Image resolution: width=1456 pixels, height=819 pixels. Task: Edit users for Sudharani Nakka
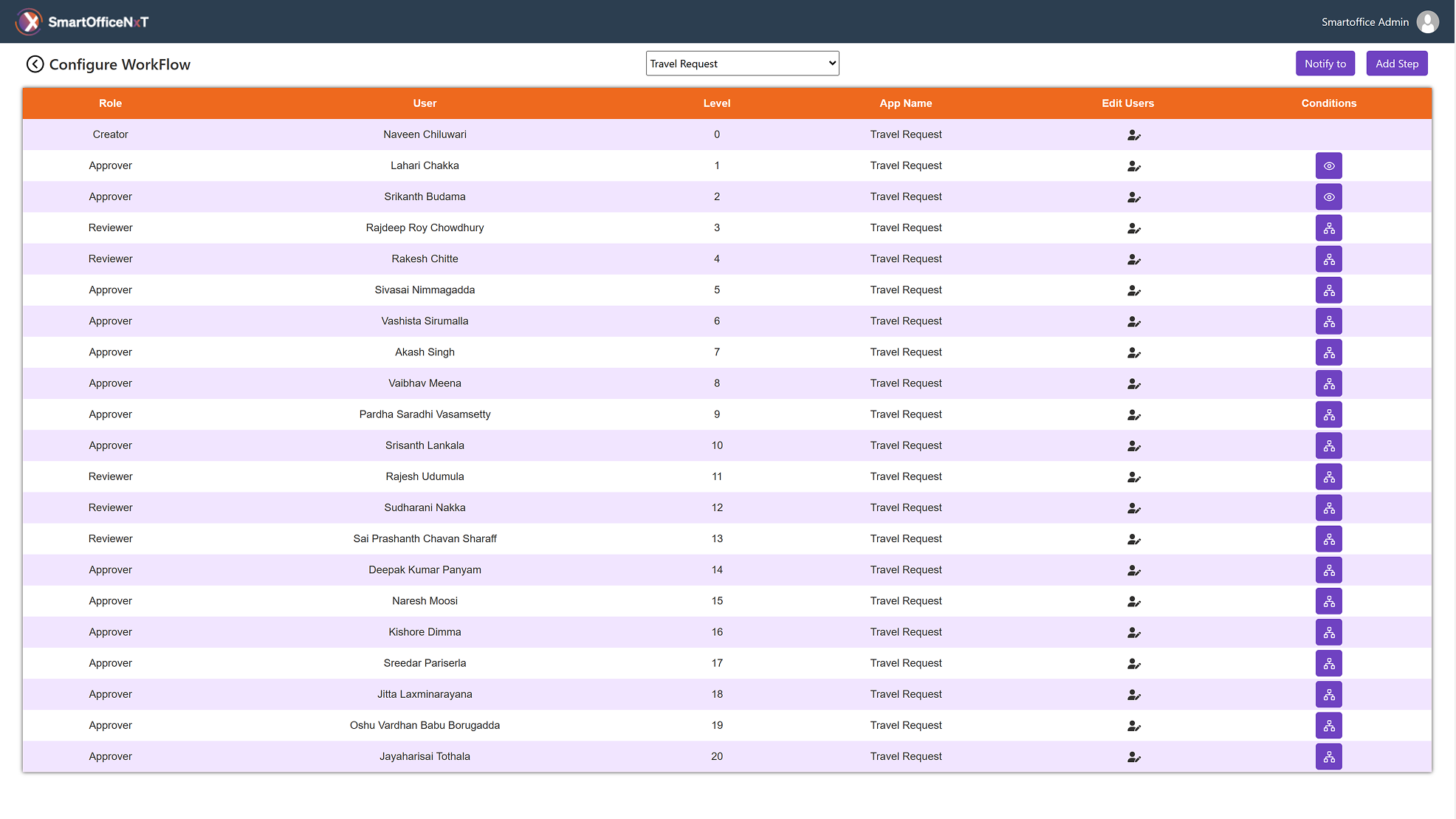tap(1134, 508)
